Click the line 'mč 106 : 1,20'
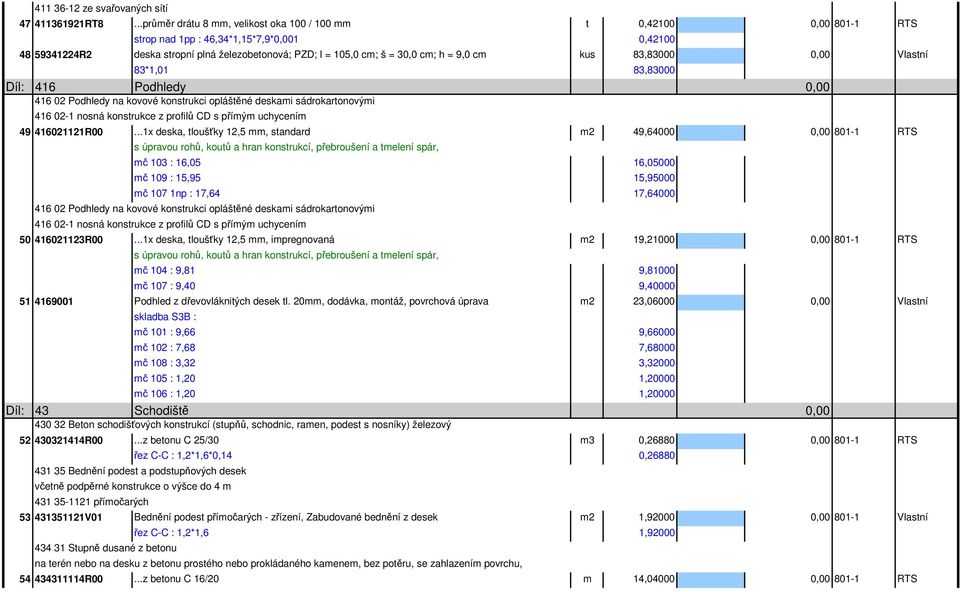 pyautogui.click(x=164, y=394)
